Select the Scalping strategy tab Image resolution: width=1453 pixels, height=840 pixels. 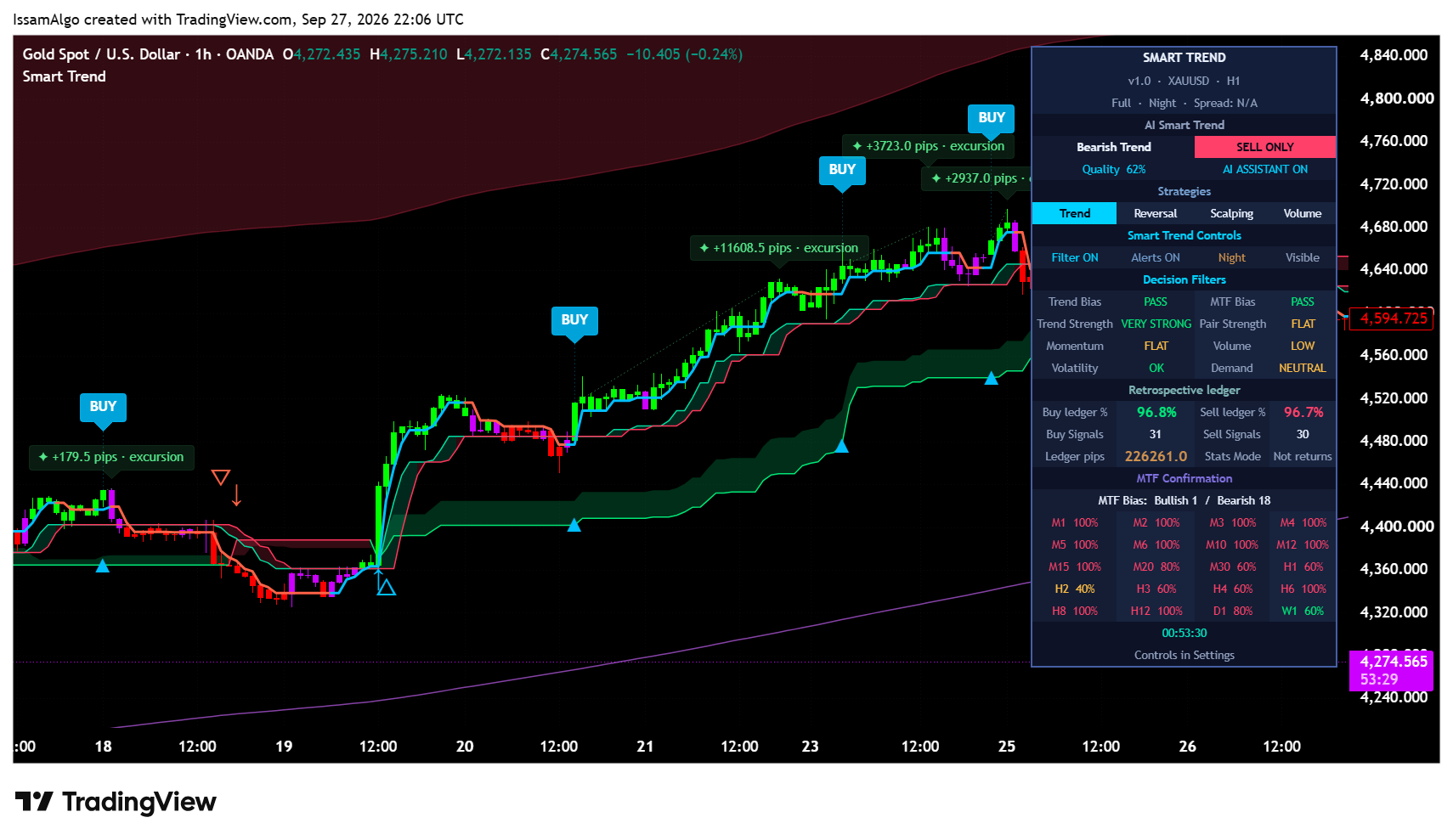(1231, 213)
